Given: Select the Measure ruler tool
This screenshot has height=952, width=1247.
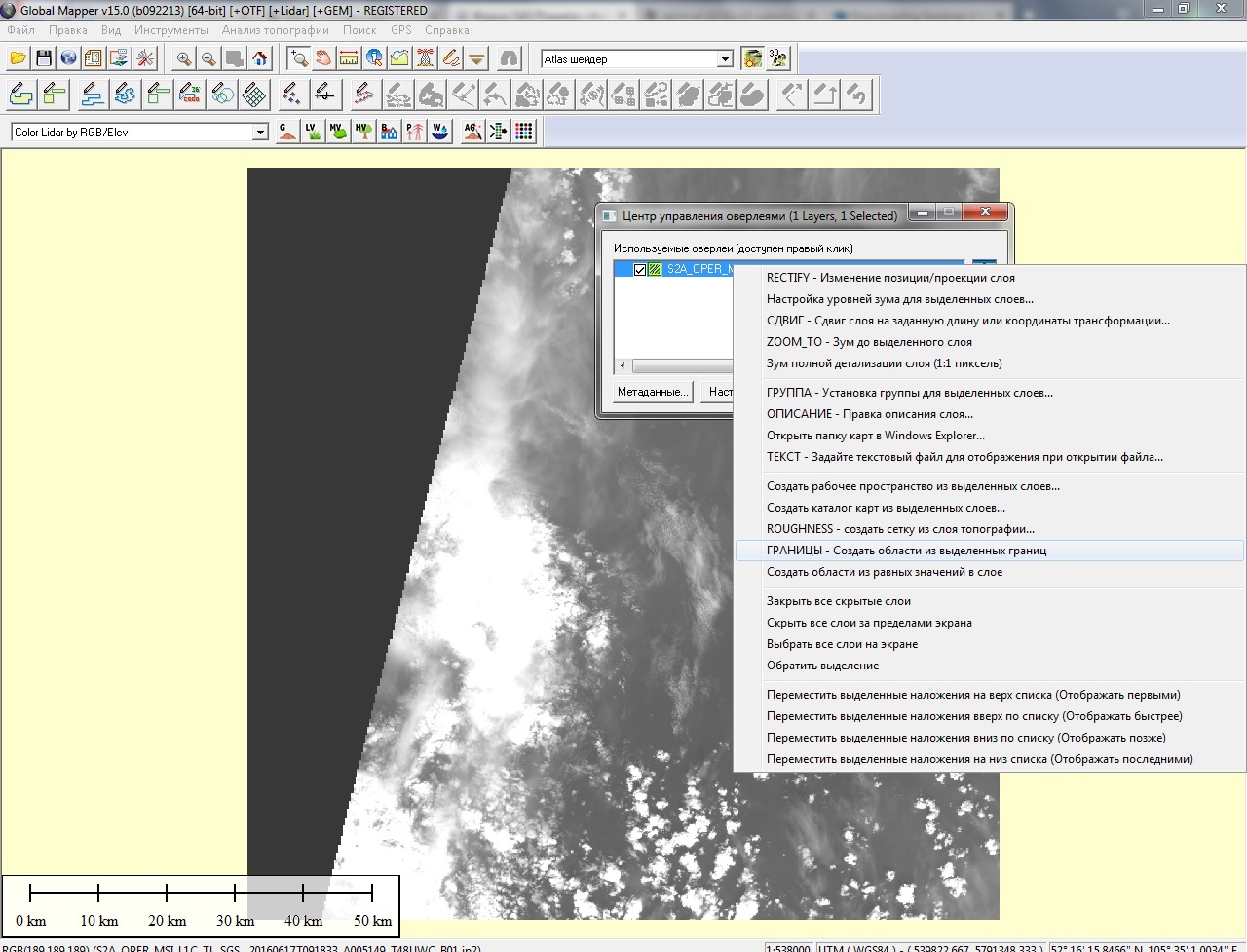Looking at the screenshot, I should [x=349, y=59].
